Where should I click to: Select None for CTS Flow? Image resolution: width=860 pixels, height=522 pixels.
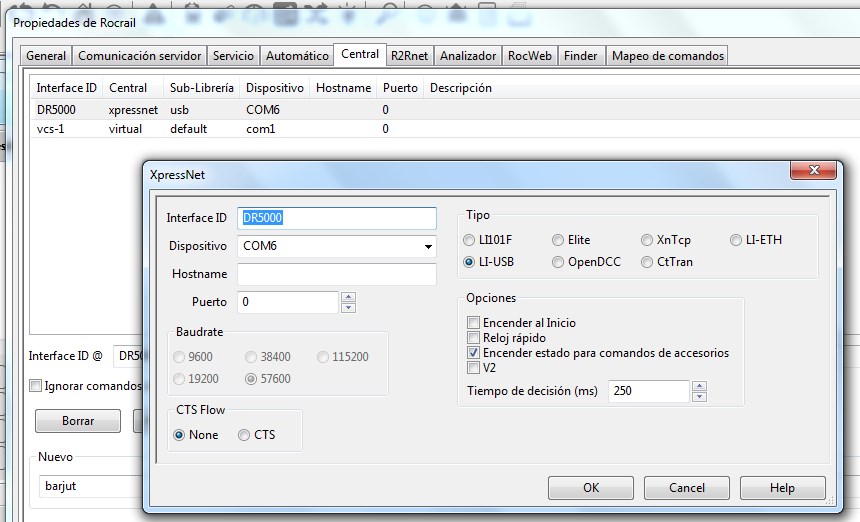[179, 435]
